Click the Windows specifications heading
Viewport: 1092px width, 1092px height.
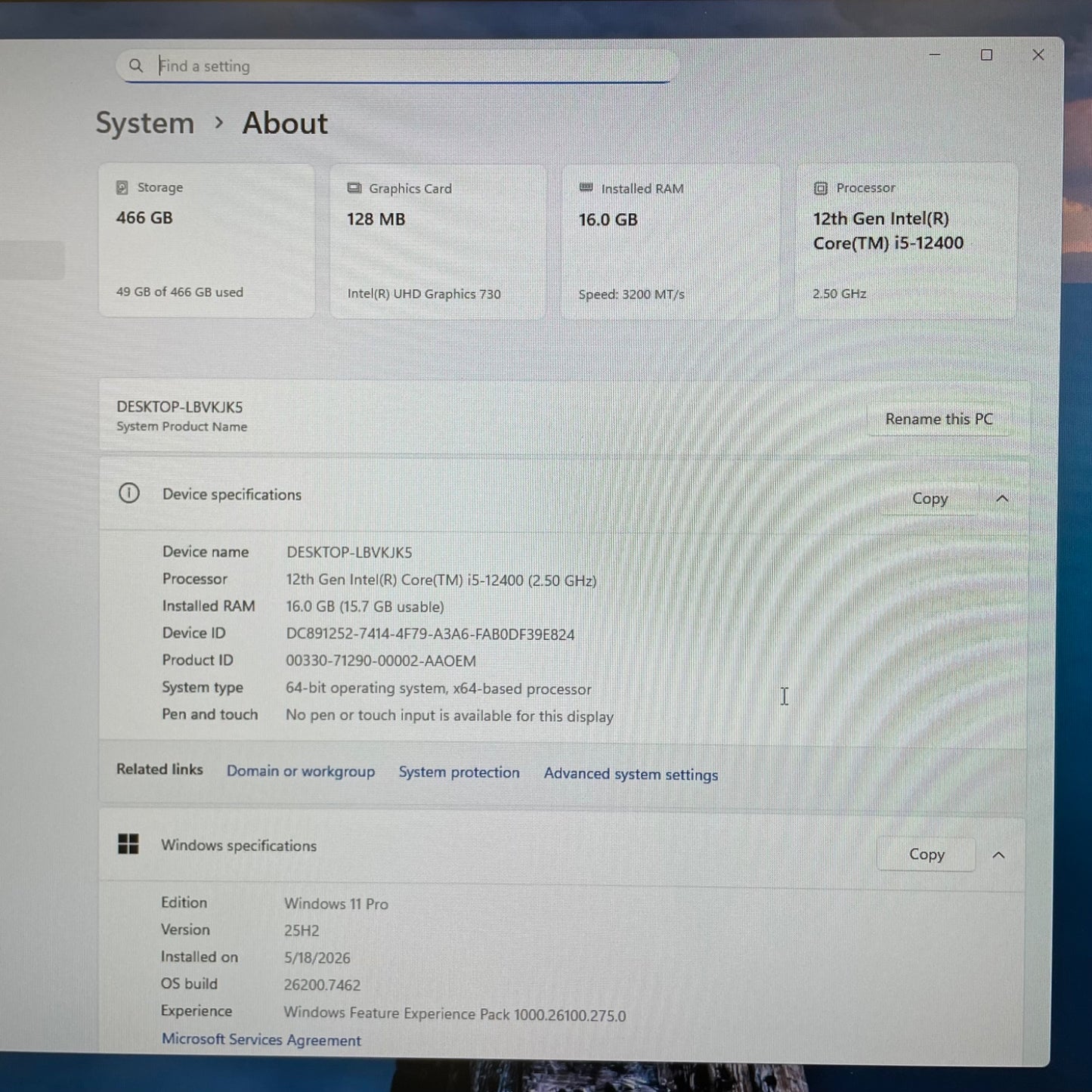[x=239, y=845]
